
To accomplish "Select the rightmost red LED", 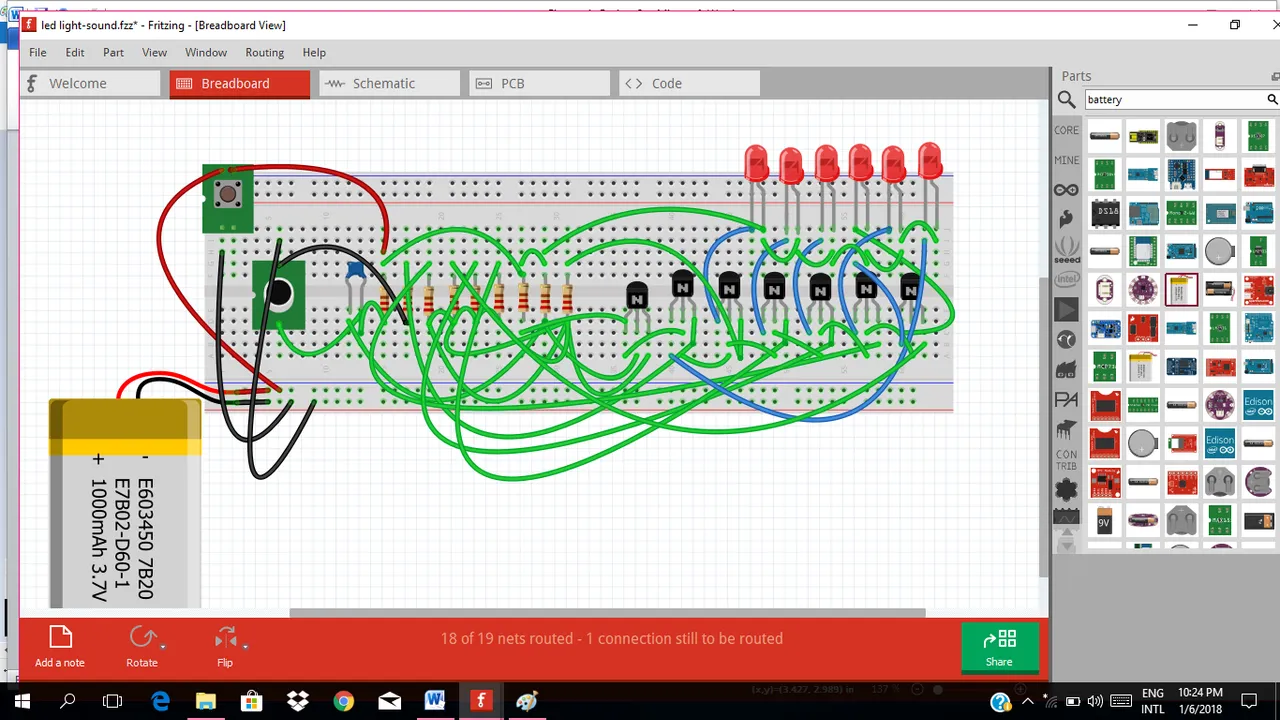I will coord(930,160).
